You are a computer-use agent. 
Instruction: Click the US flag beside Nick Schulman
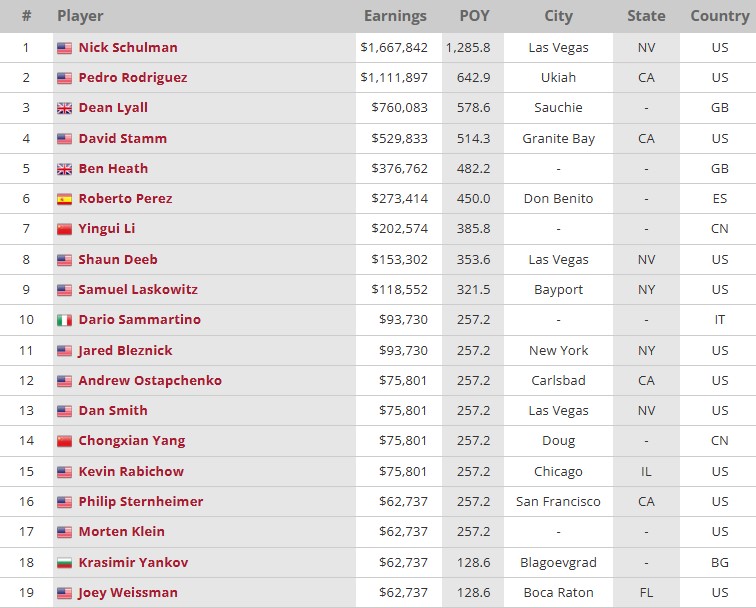64,48
